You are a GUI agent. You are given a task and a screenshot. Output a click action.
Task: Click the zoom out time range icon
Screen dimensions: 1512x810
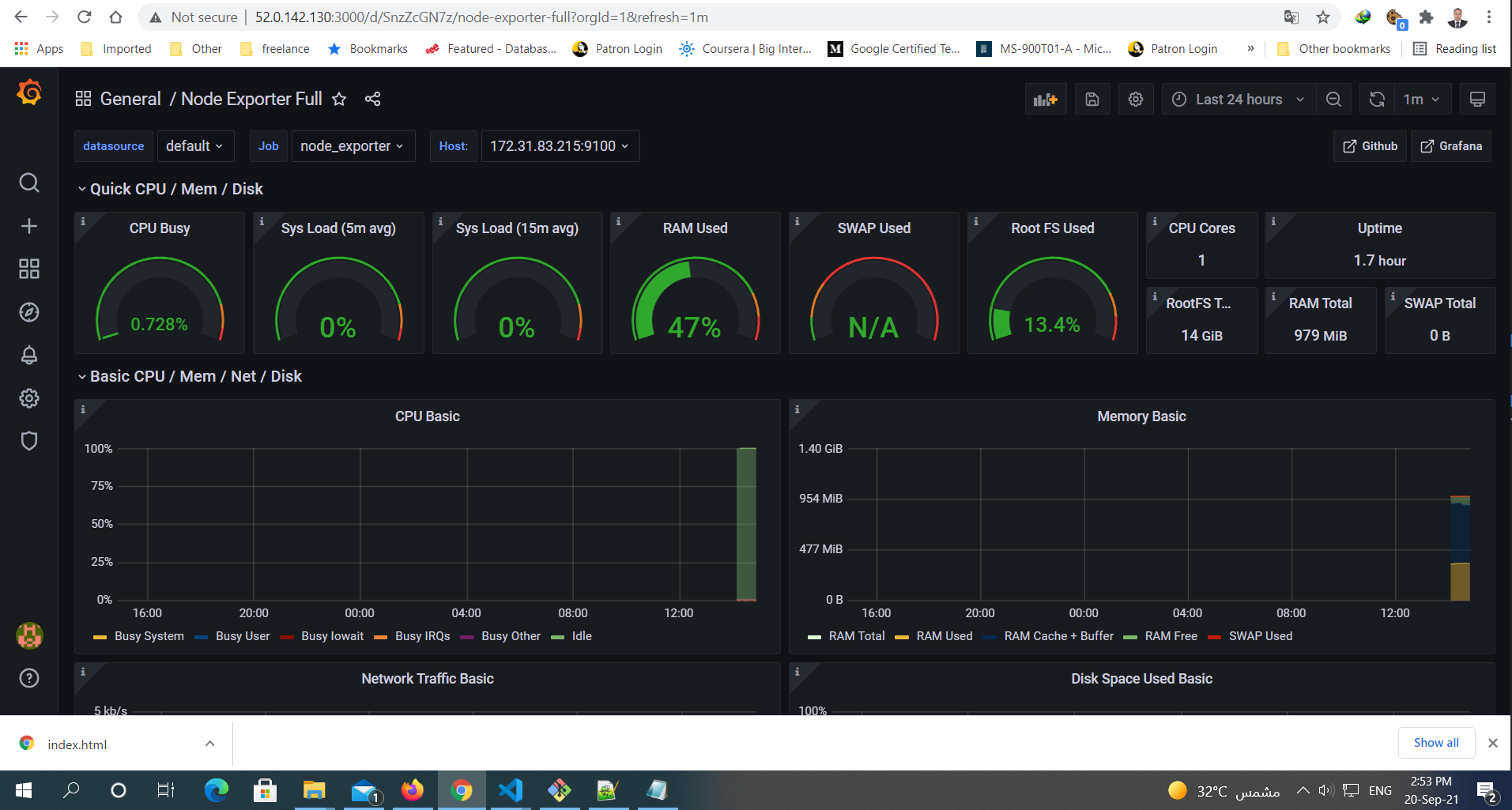point(1333,100)
